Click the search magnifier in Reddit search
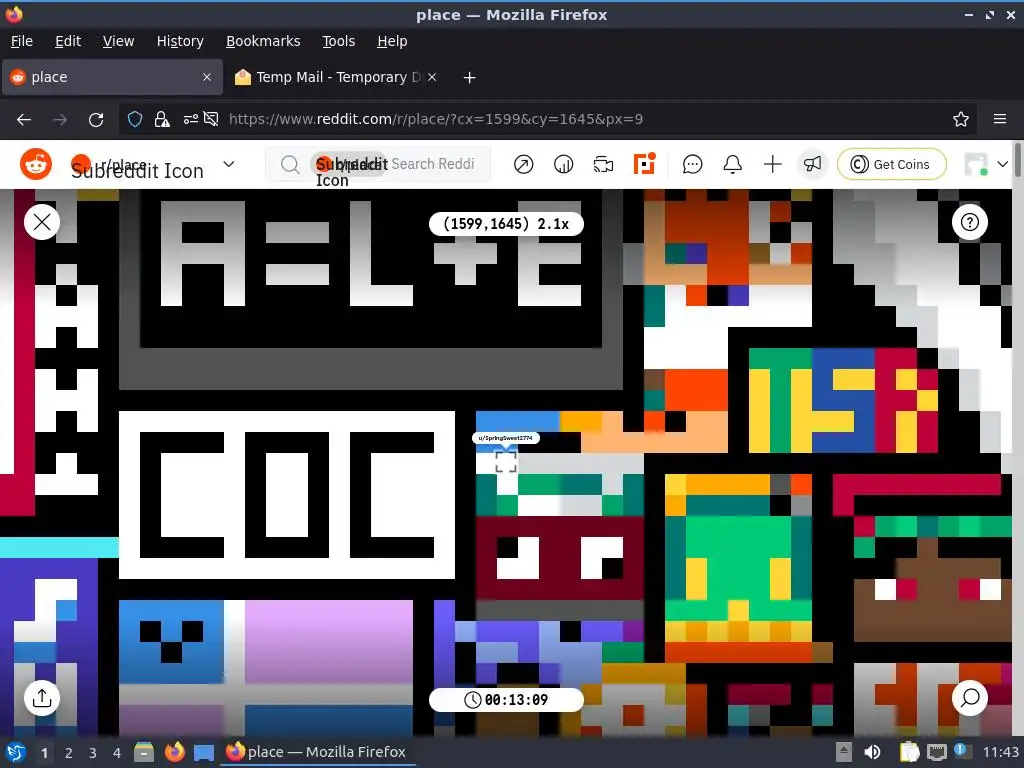 click(290, 165)
